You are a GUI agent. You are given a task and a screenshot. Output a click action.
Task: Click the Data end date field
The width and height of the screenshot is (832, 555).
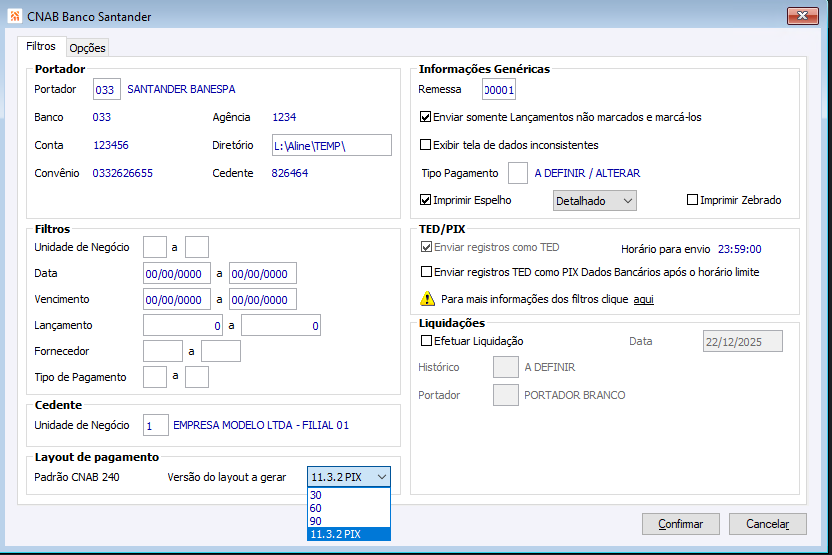(263, 273)
